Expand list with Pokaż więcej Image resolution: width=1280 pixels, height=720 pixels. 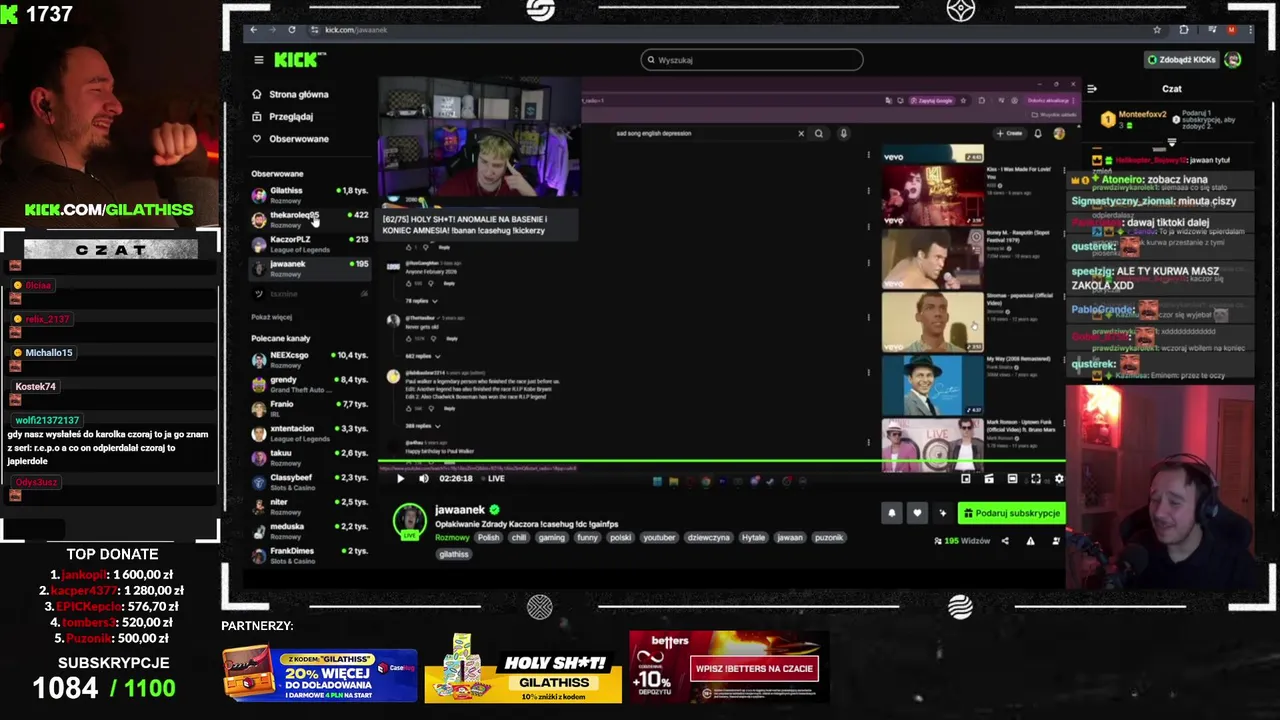(x=271, y=317)
